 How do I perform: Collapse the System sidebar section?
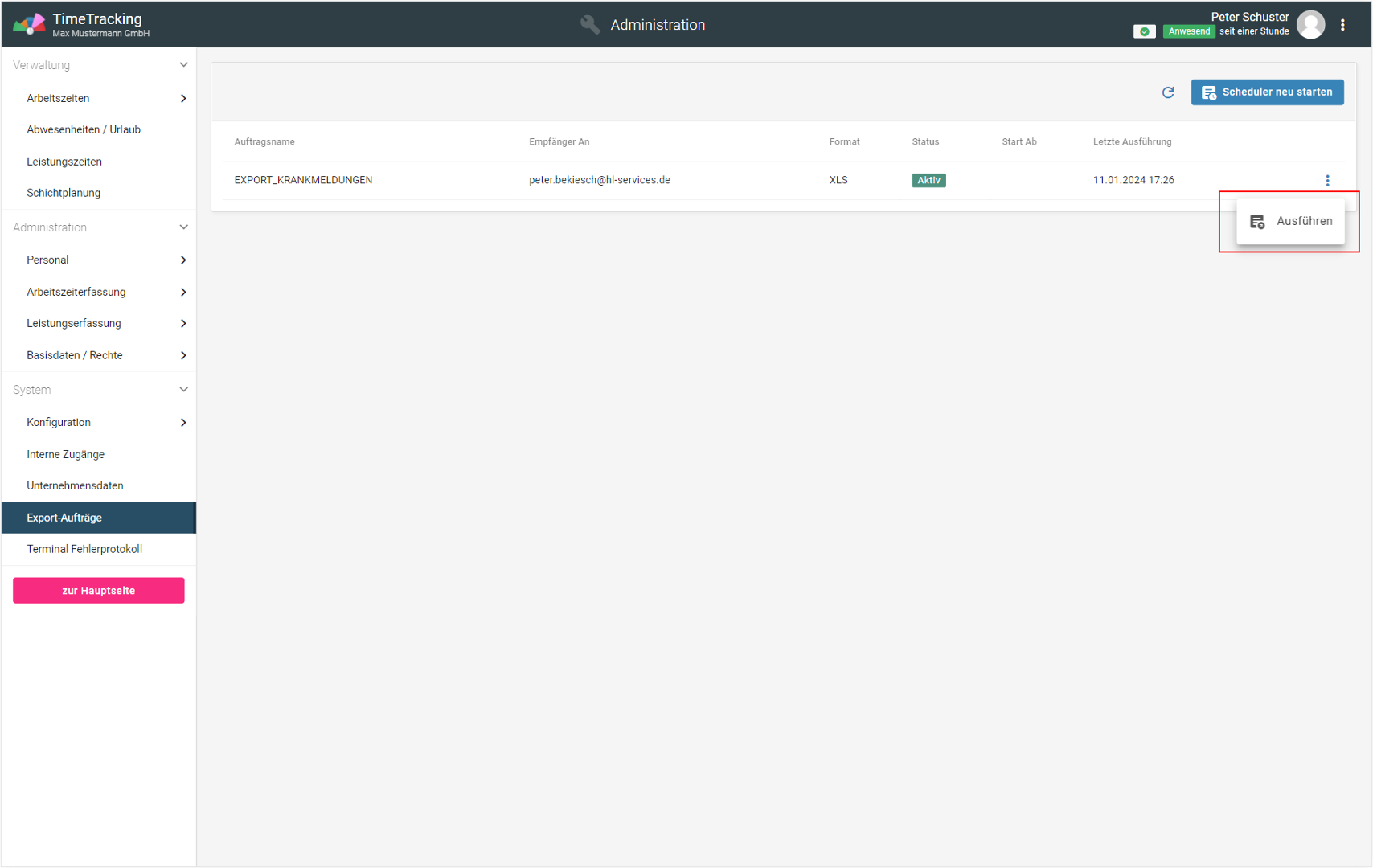tap(183, 390)
